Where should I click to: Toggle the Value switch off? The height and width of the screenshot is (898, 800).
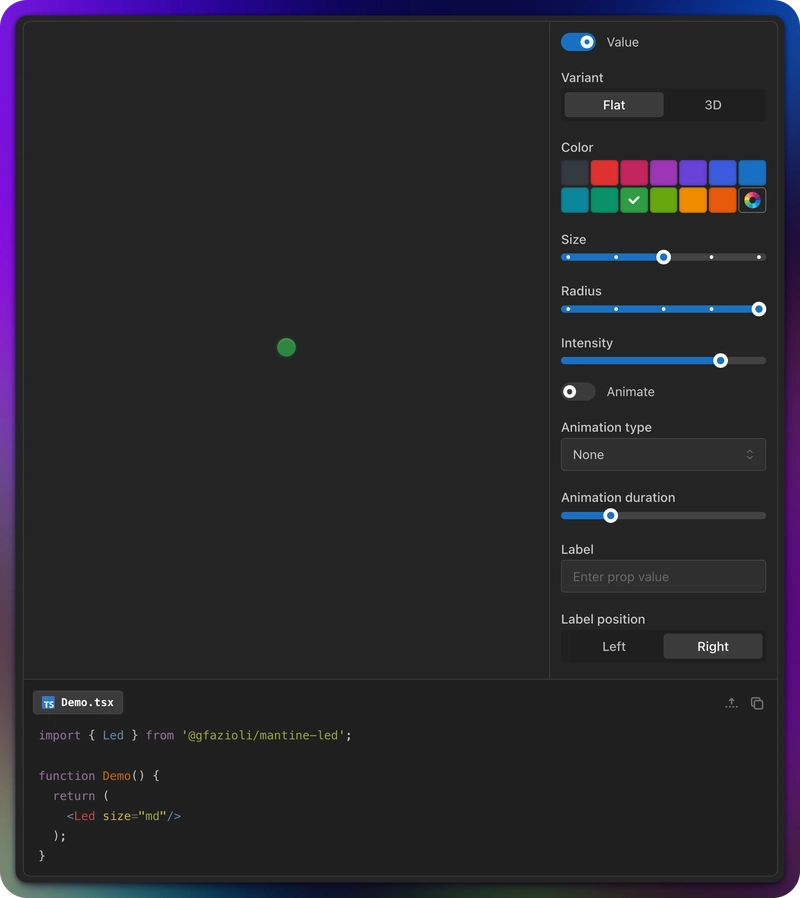(578, 42)
